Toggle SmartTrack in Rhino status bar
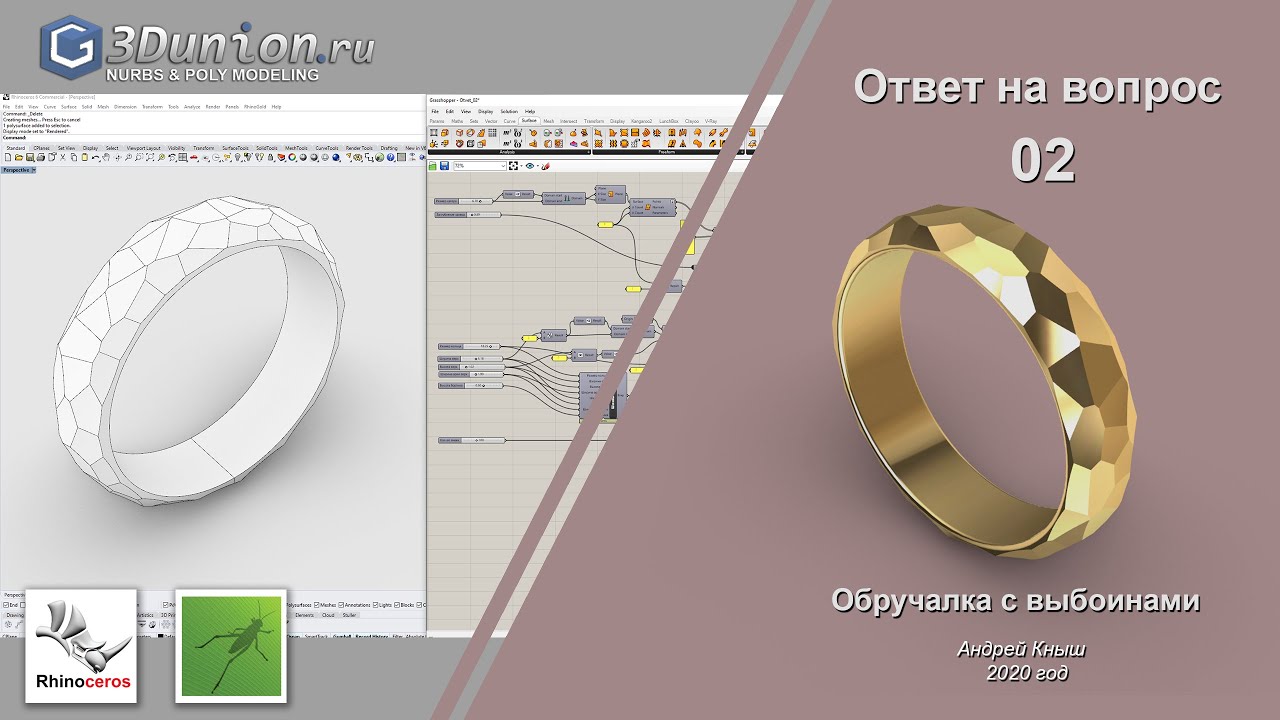Image resolution: width=1280 pixels, height=720 pixels. coord(316,636)
